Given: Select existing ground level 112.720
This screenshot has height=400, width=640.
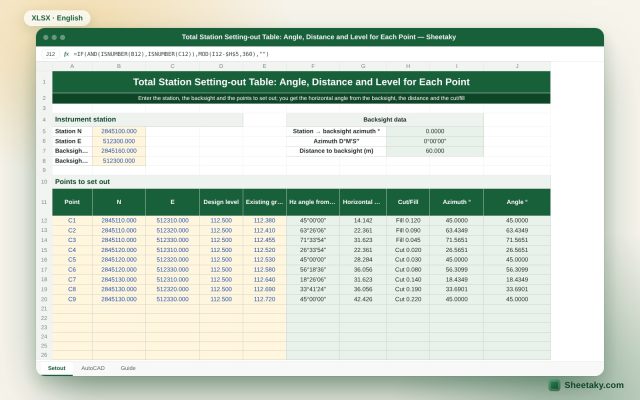Looking at the screenshot, I should pos(264,299).
